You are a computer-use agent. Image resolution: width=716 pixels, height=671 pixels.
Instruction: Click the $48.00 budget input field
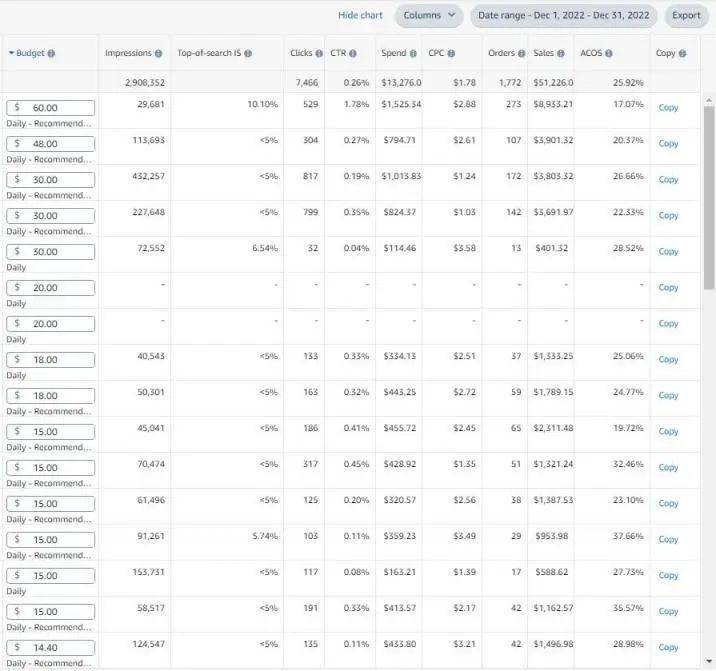click(51, 144)
